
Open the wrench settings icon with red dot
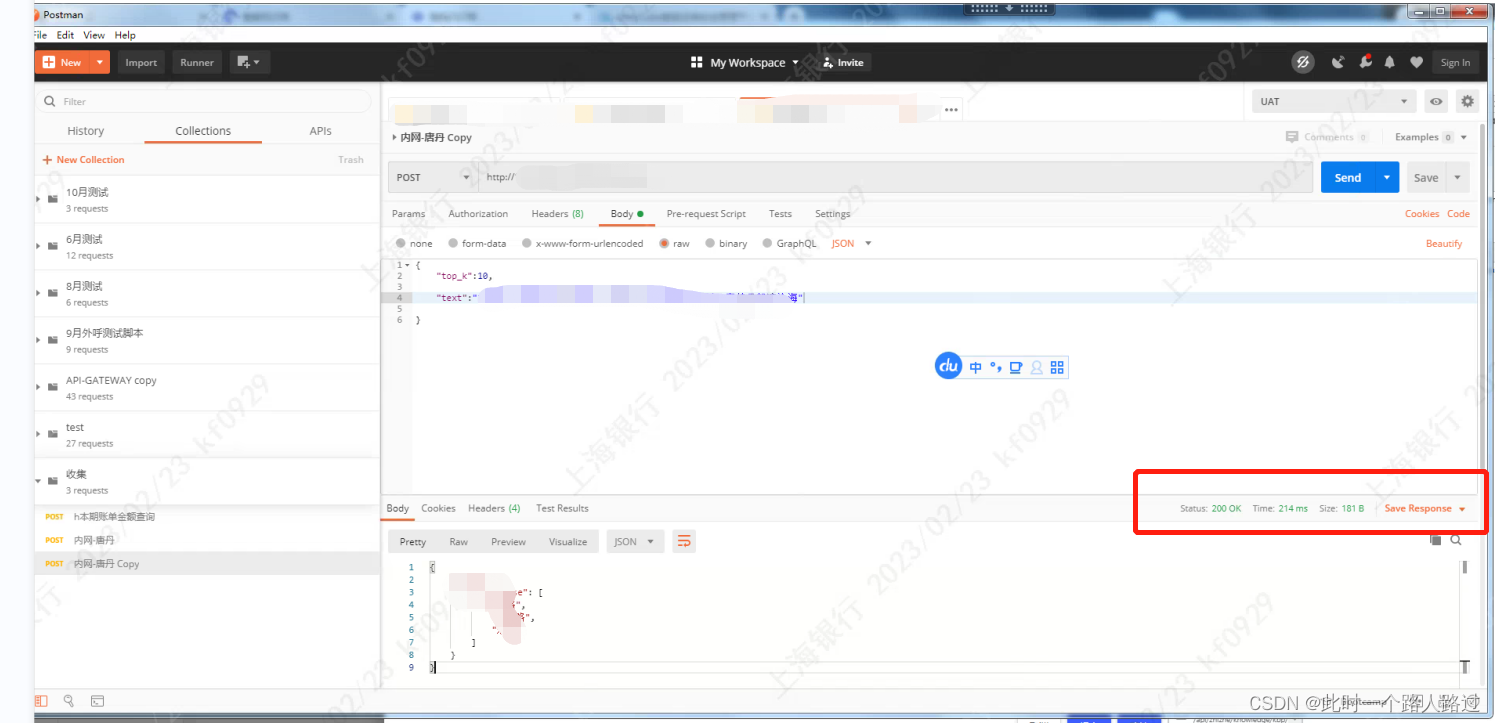1365,62
